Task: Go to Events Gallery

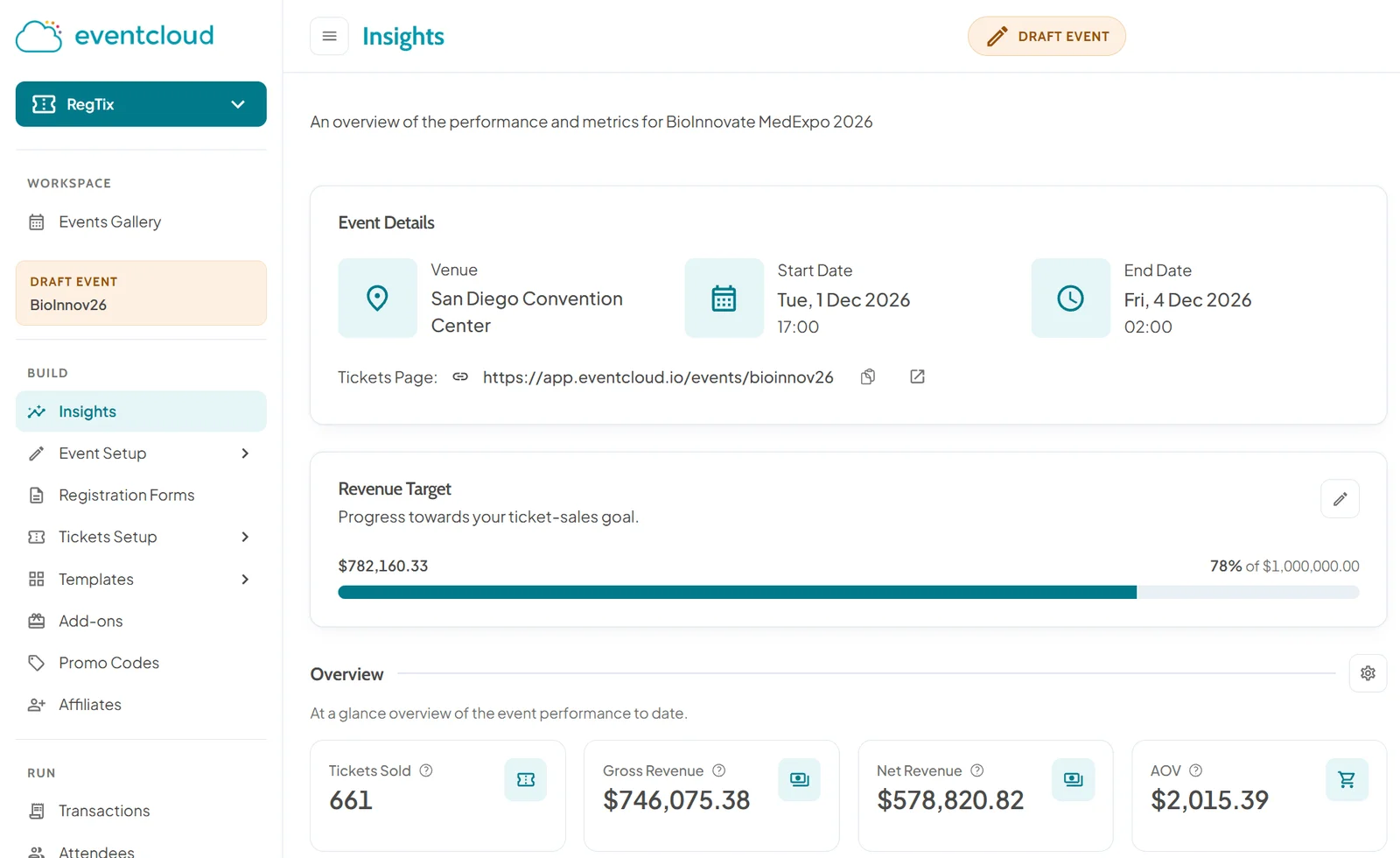Action: pos(141,222)
